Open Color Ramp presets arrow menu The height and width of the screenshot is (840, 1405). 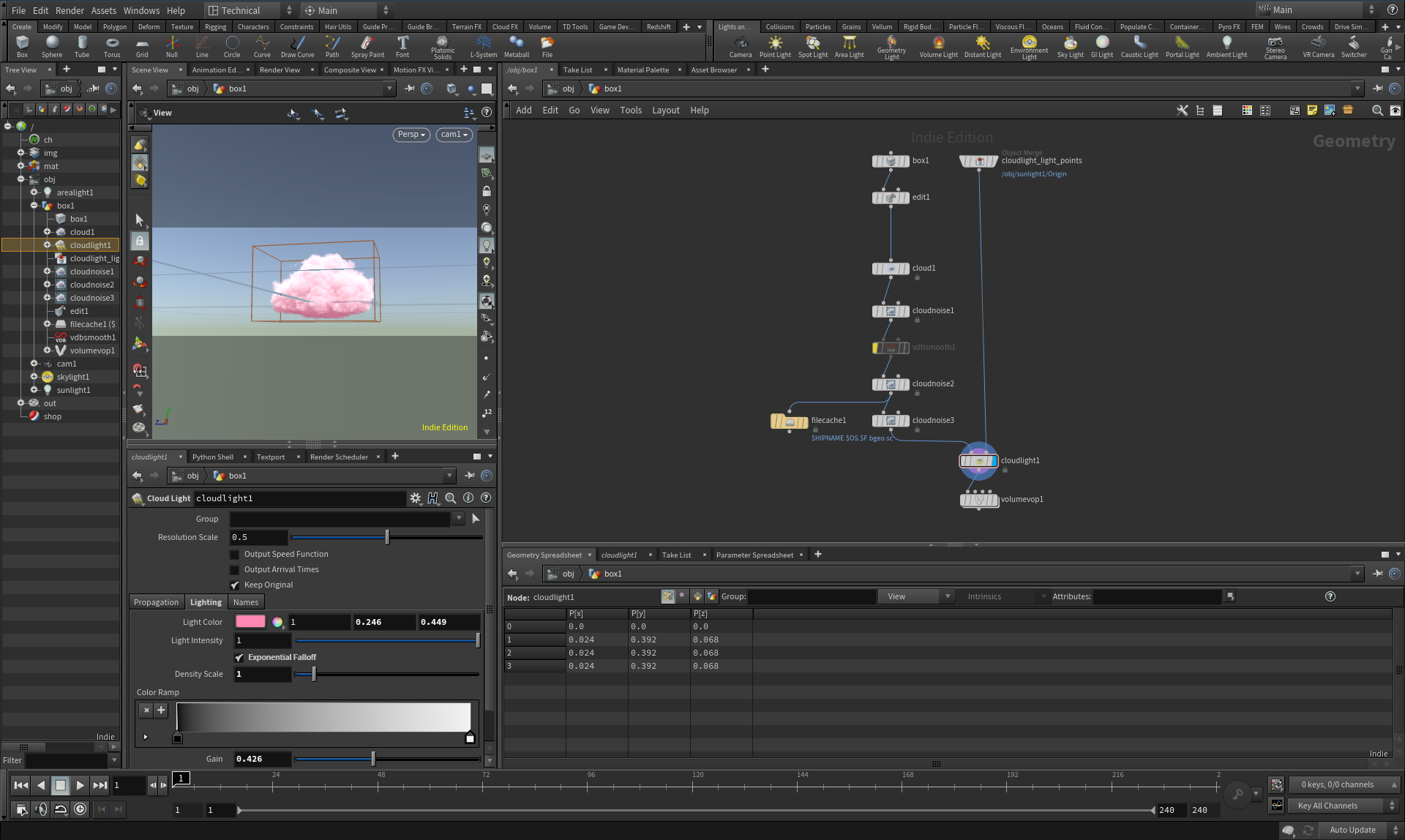point(146,737)
